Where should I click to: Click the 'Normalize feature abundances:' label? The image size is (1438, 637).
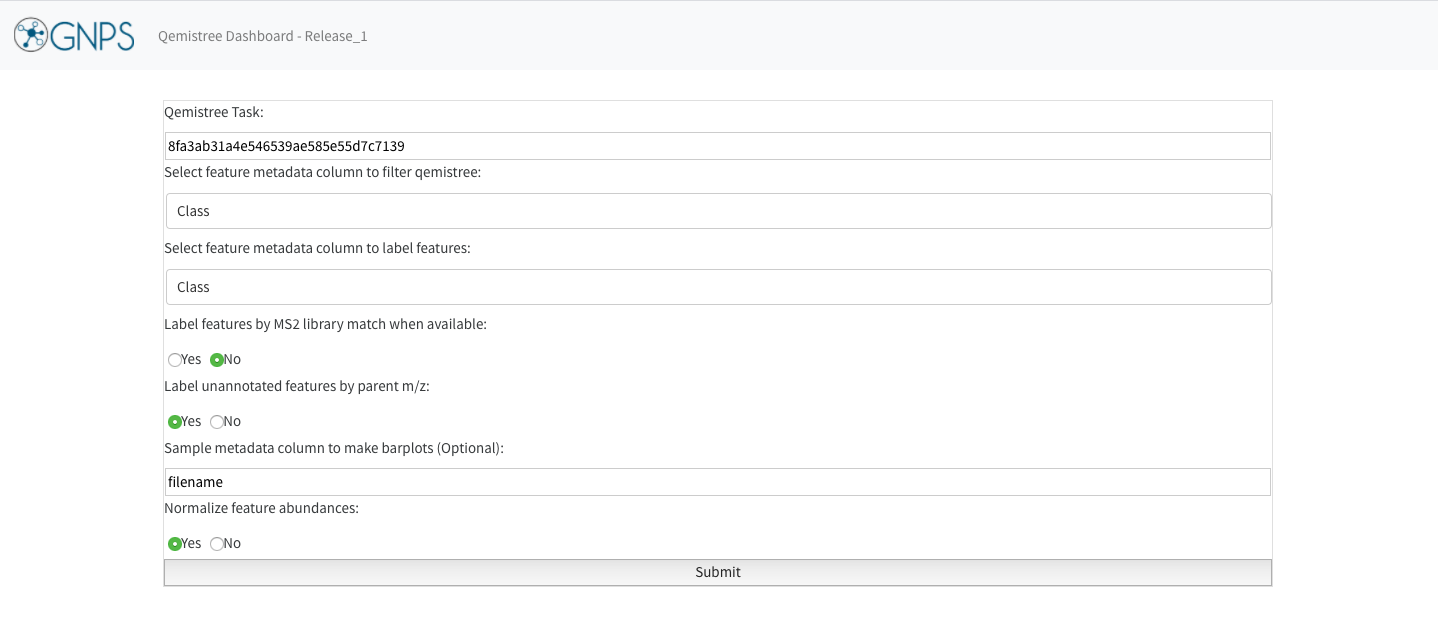[261, 508]
